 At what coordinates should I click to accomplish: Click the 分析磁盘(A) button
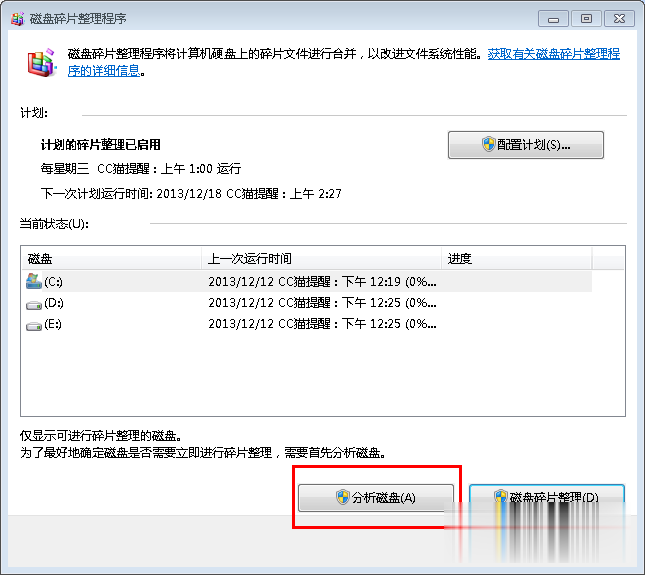376,498
